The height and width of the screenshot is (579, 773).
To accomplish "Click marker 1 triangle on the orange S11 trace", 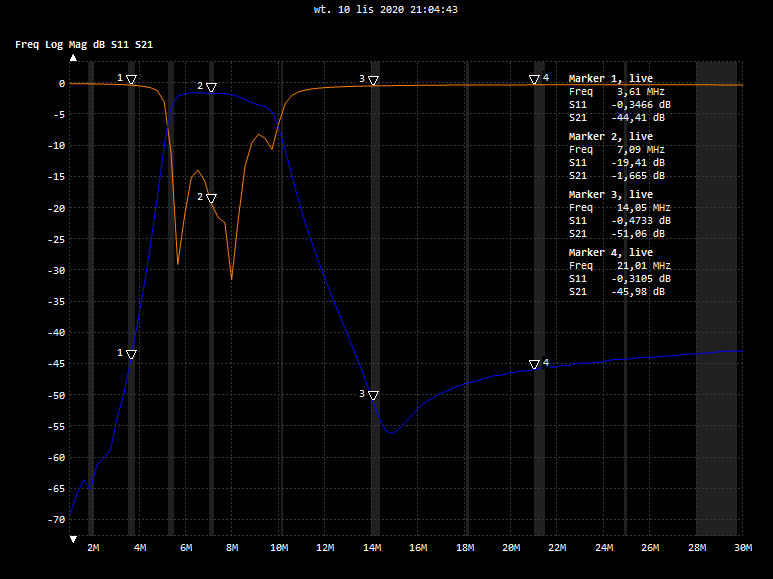I will (132, 79).
